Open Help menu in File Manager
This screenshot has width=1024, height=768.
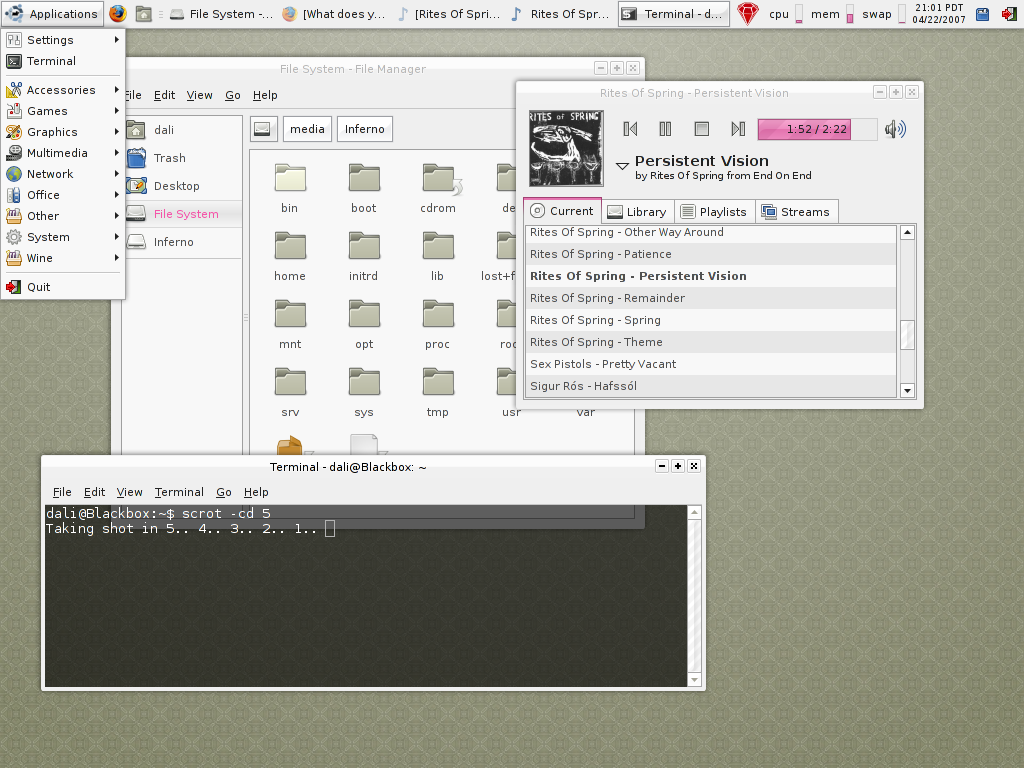tap(265, 95)
